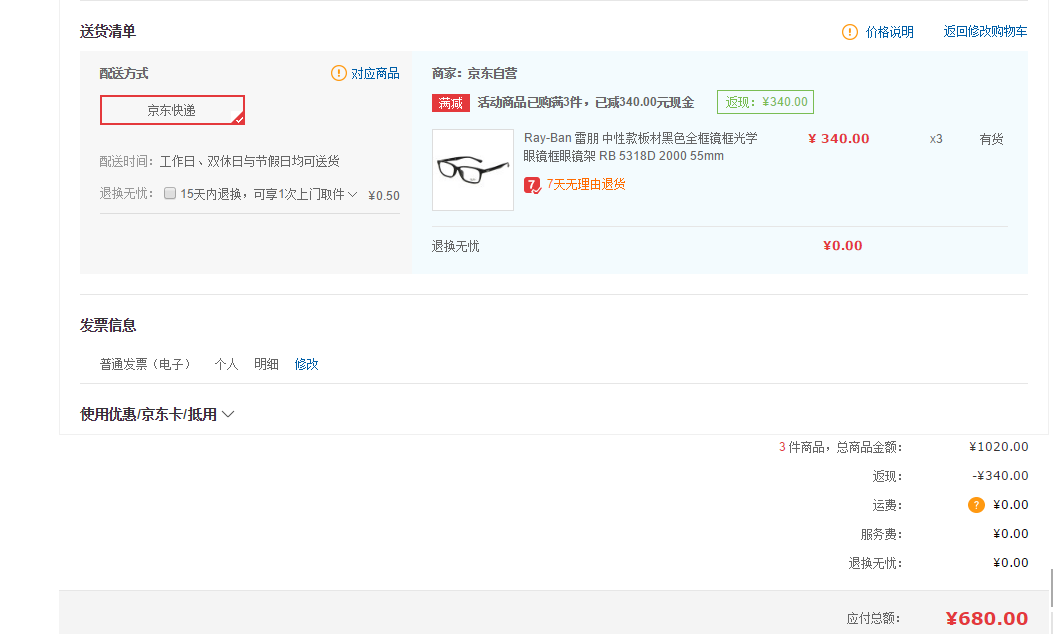Open 价格说明 link
The image size is (1053, 634).
pos(889,32)
